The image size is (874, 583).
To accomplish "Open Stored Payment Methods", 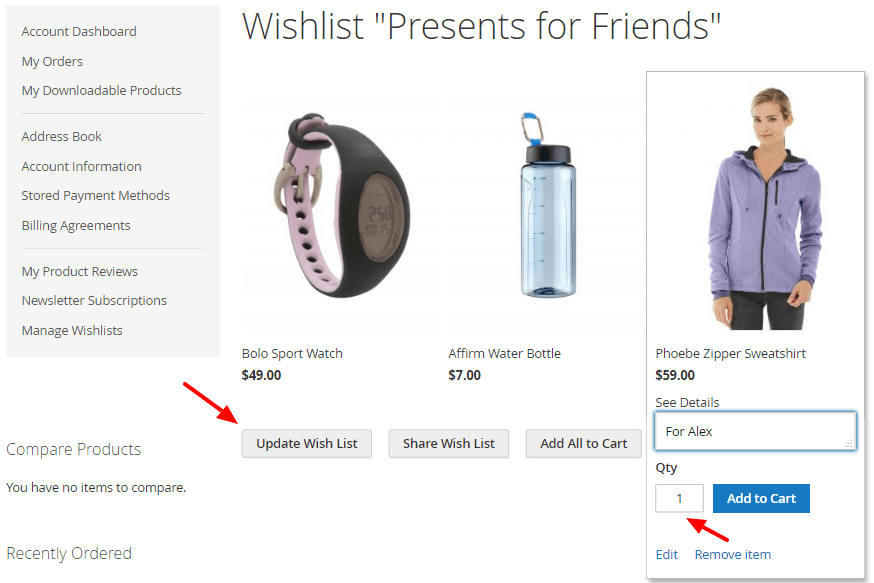I will (x=95, y=195).
